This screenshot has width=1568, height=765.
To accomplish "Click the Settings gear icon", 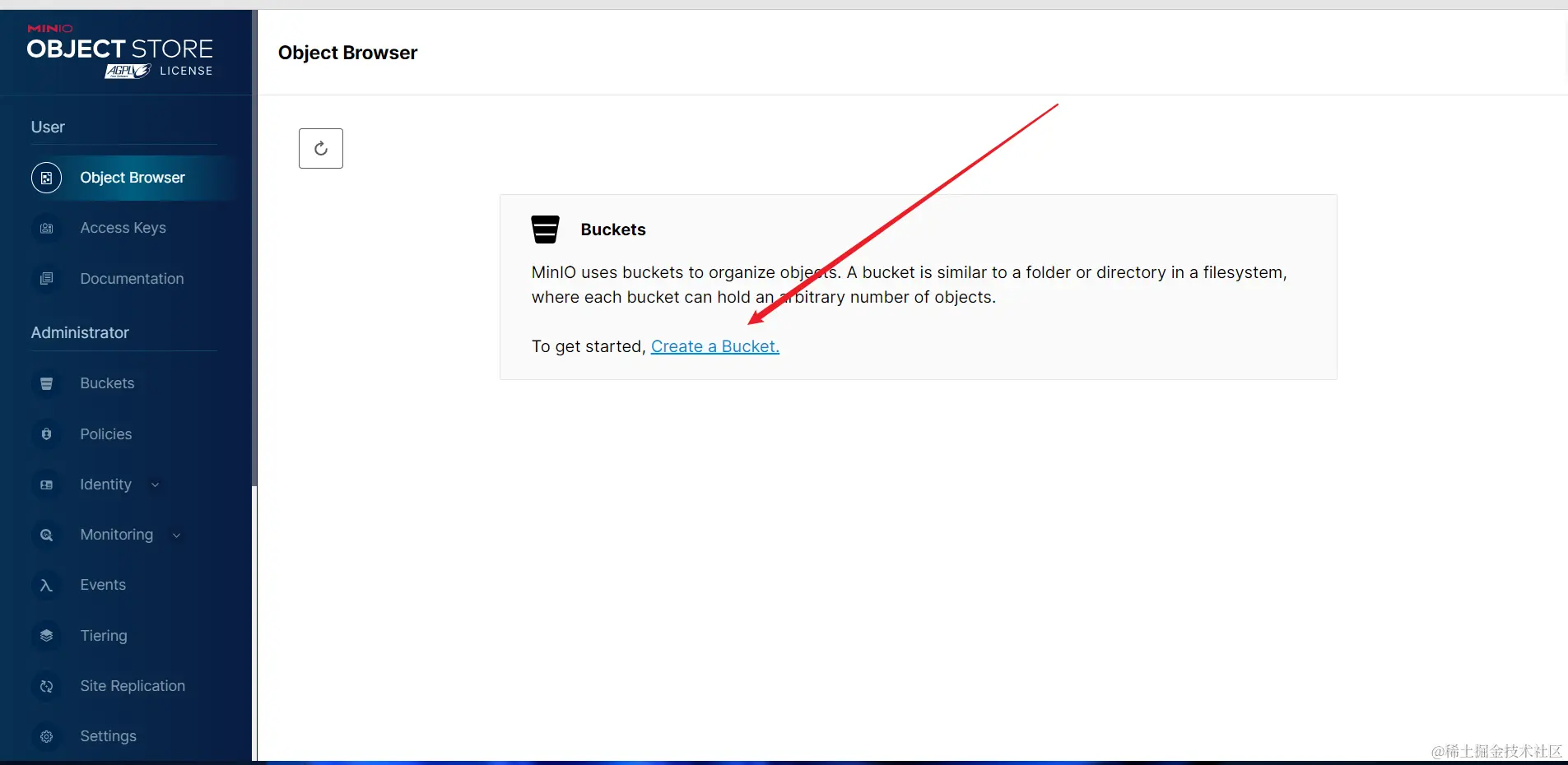I will coord(47,736).
